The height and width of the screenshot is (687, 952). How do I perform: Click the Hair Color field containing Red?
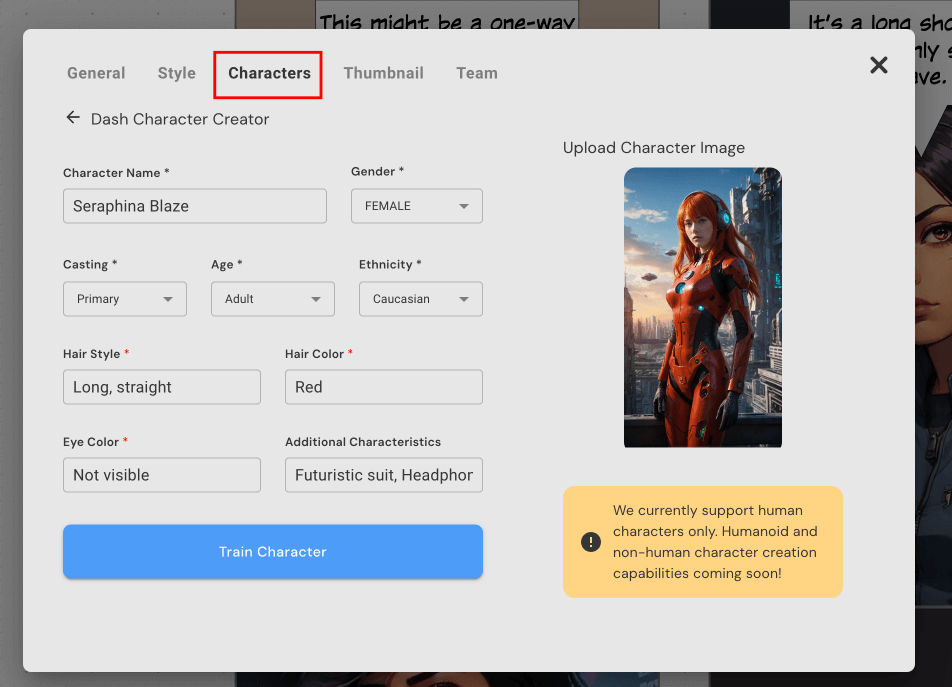tap(383, 387)
